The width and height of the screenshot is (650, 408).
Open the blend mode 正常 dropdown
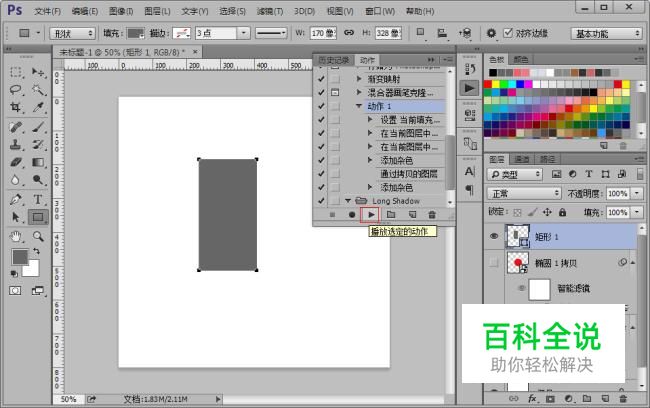(x=524, y=193)
